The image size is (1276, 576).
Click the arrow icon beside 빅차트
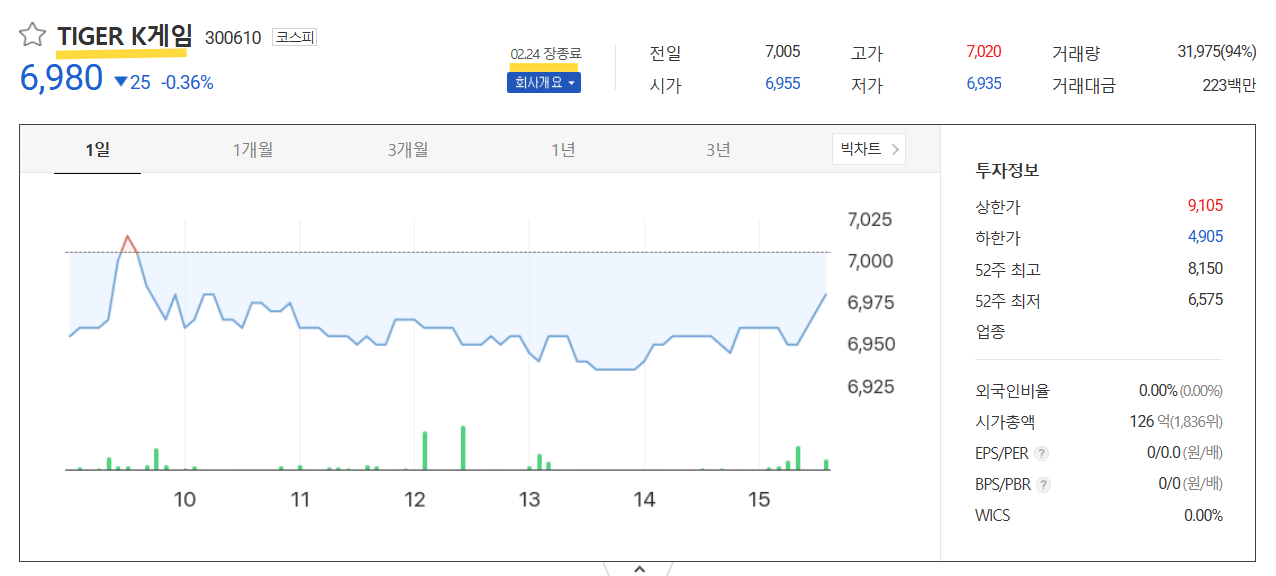point(897,148)
